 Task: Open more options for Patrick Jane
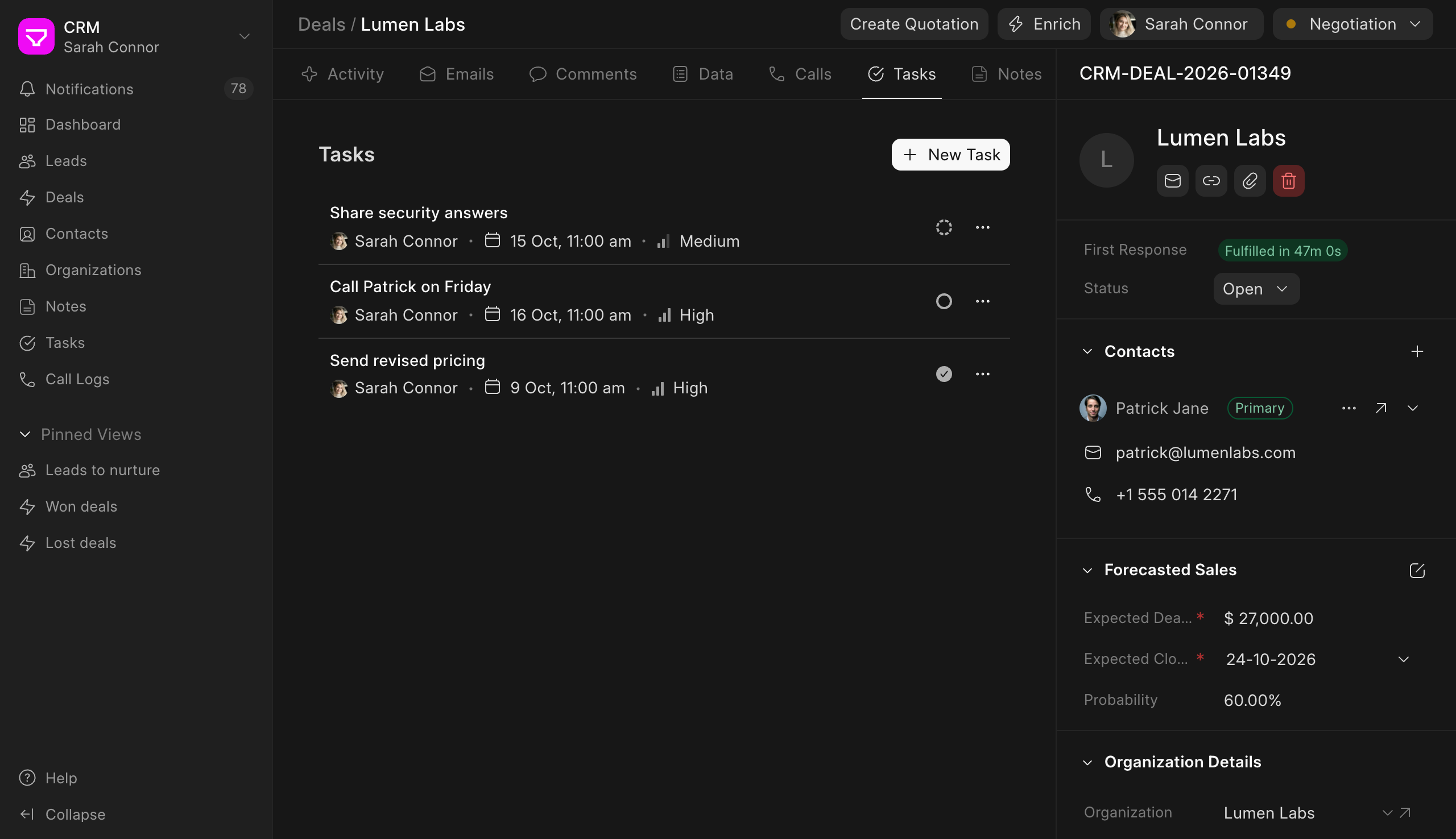point(1349,408)
